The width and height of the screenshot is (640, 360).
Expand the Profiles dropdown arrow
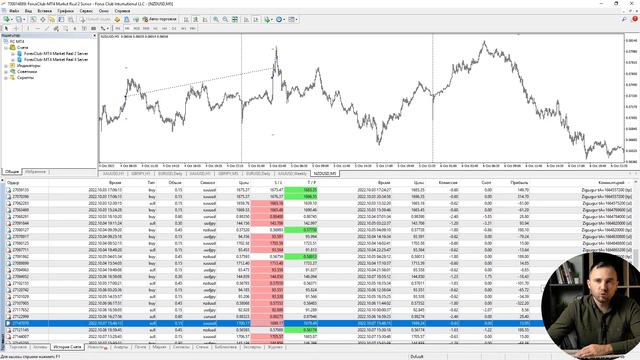pos(24,19)
